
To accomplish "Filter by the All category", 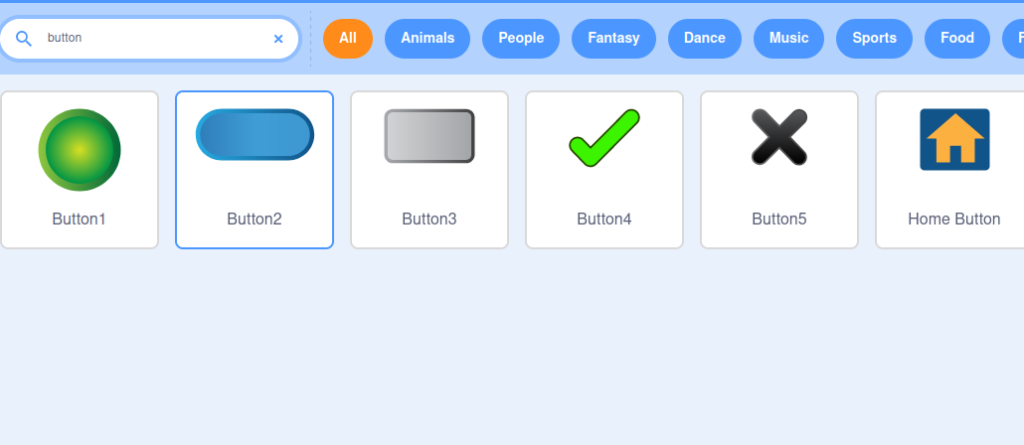I will point(348,38).
